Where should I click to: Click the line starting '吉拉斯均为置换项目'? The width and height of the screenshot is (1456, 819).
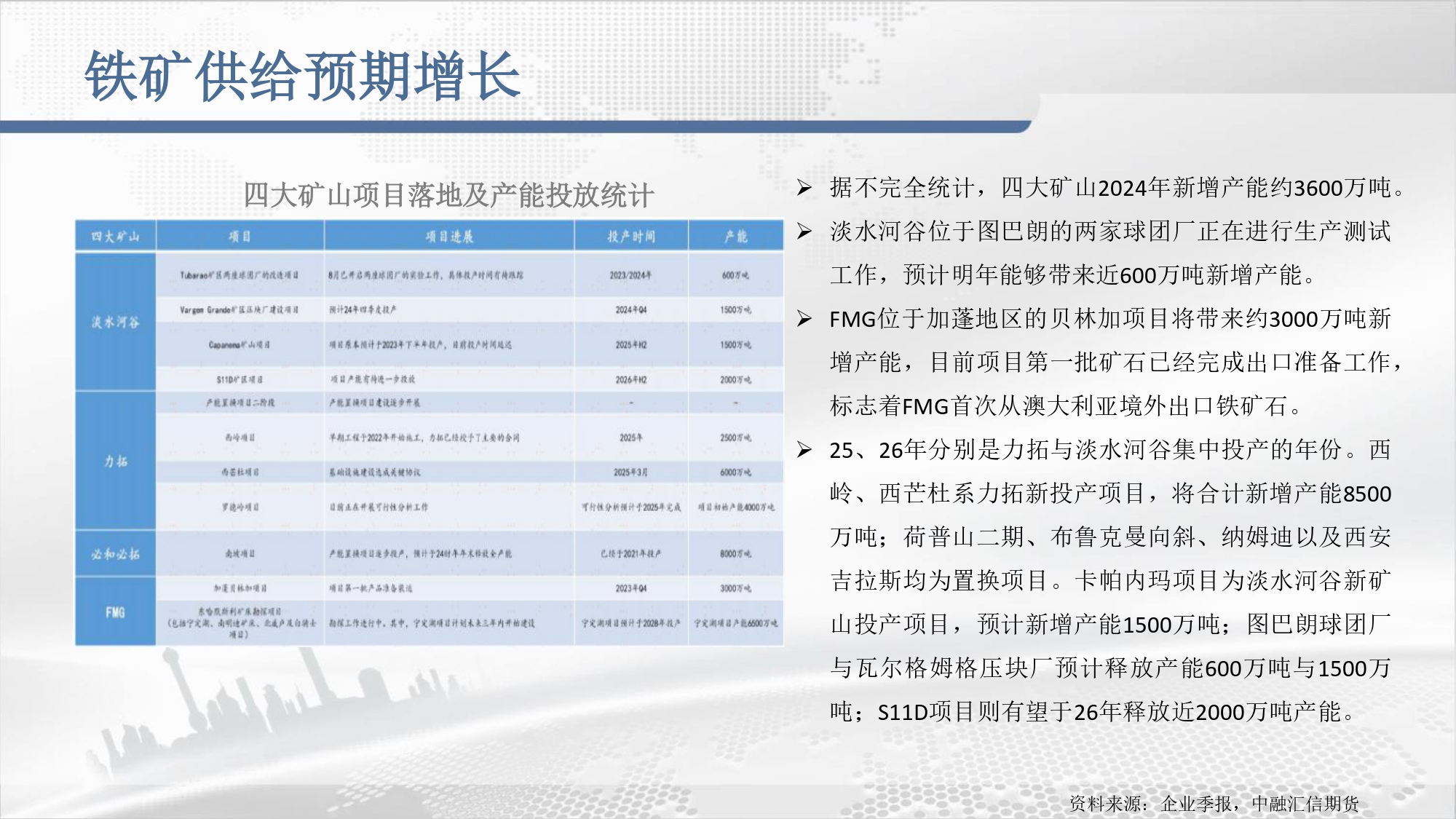point(1110,581)
